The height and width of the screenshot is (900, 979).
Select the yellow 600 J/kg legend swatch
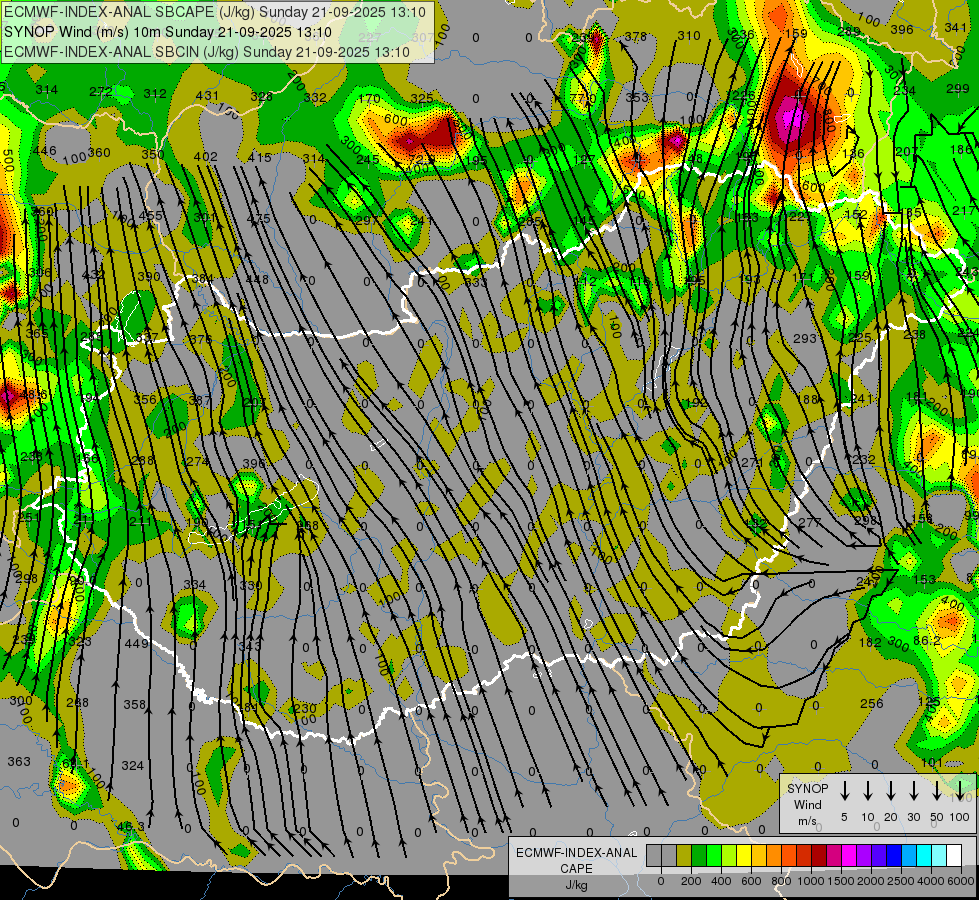[x=744, y=855]
